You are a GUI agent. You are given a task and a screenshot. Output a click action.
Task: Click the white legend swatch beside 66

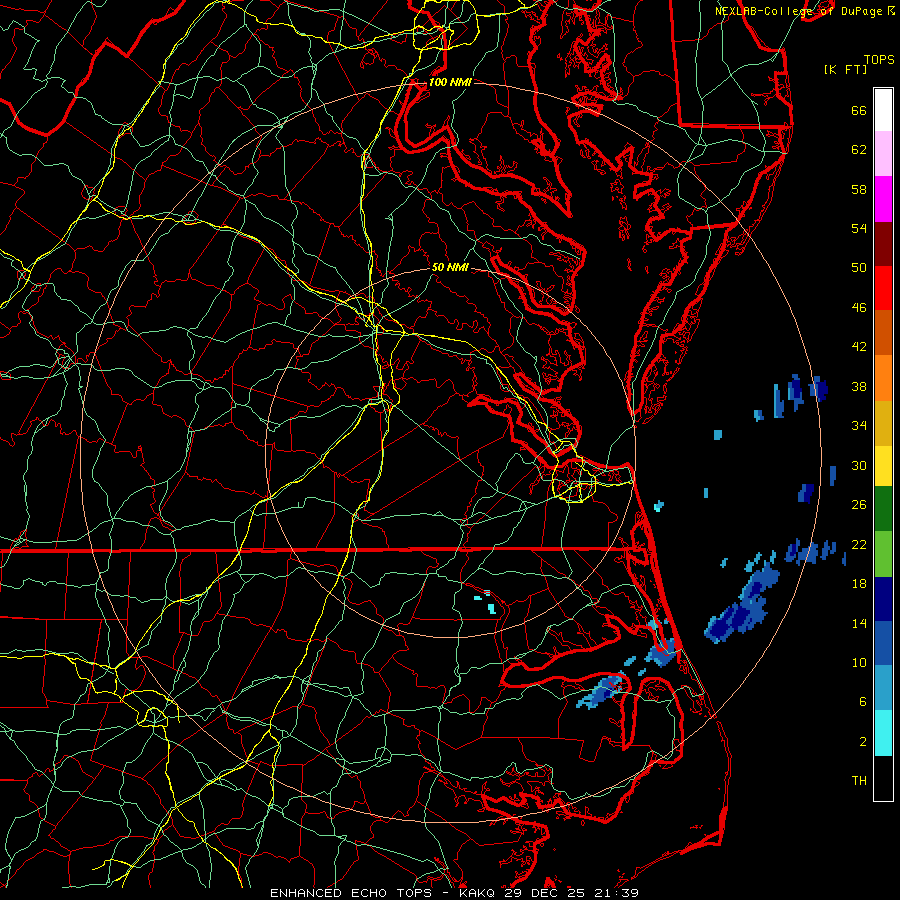(x=883, y=110)
